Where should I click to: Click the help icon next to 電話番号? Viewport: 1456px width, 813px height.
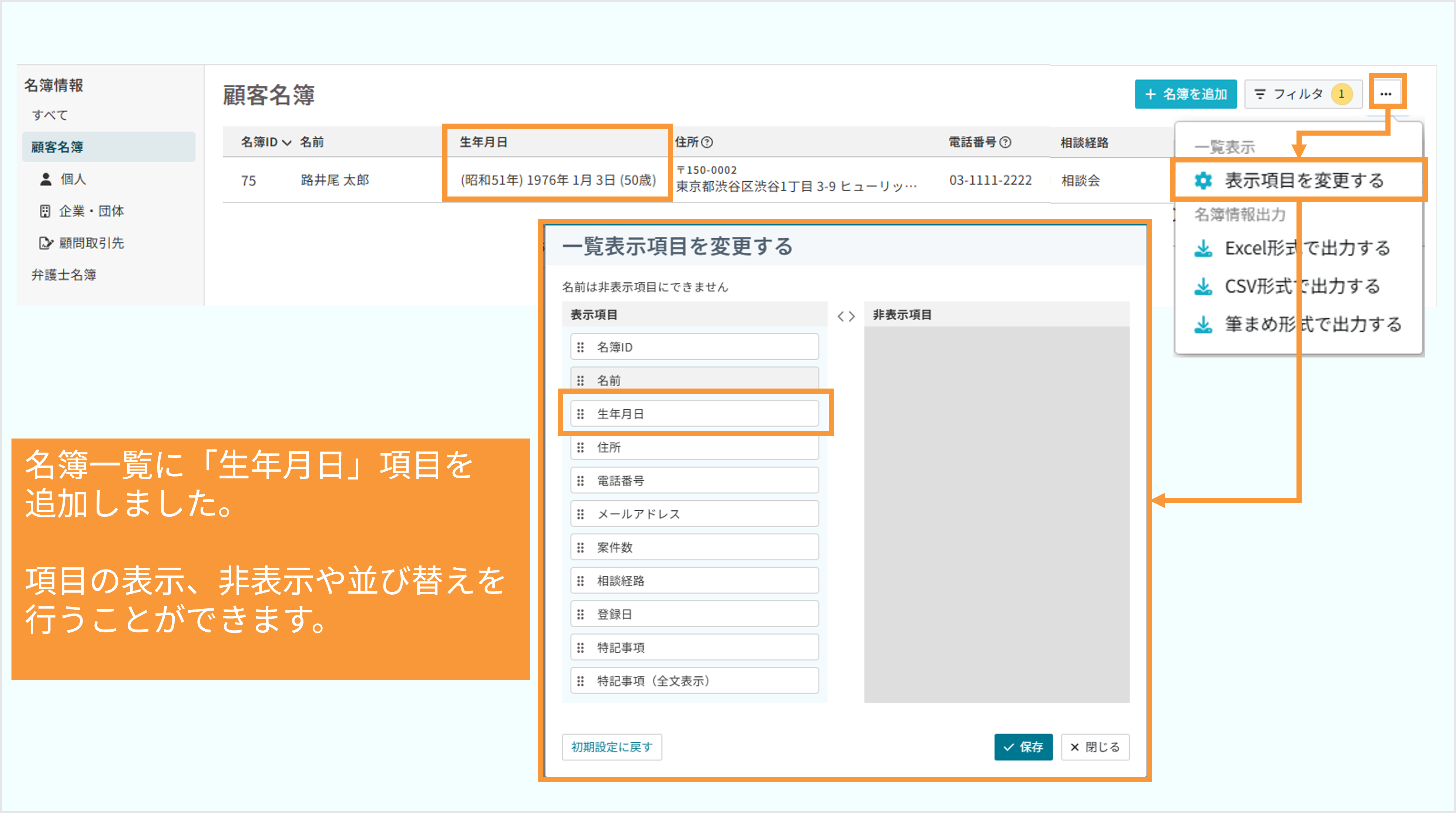click(x=1005, y=142)
